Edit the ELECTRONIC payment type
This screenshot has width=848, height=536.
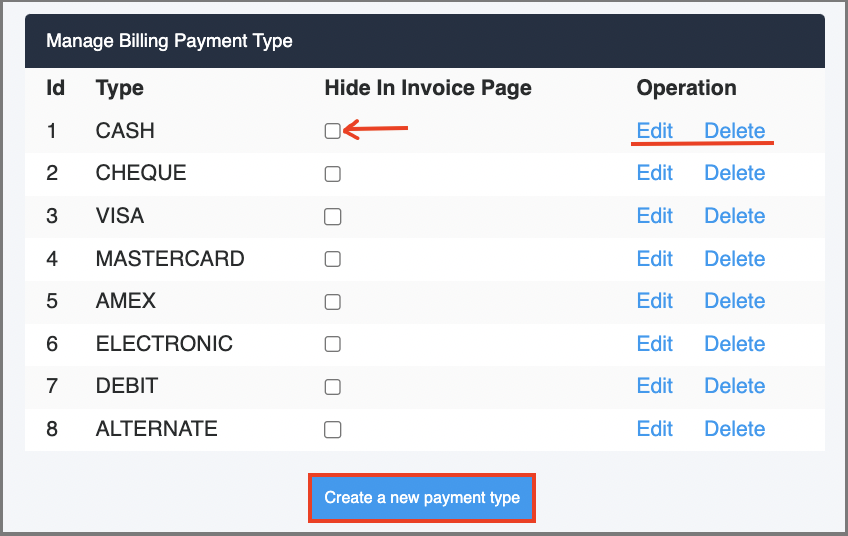(x=654, y=343)
